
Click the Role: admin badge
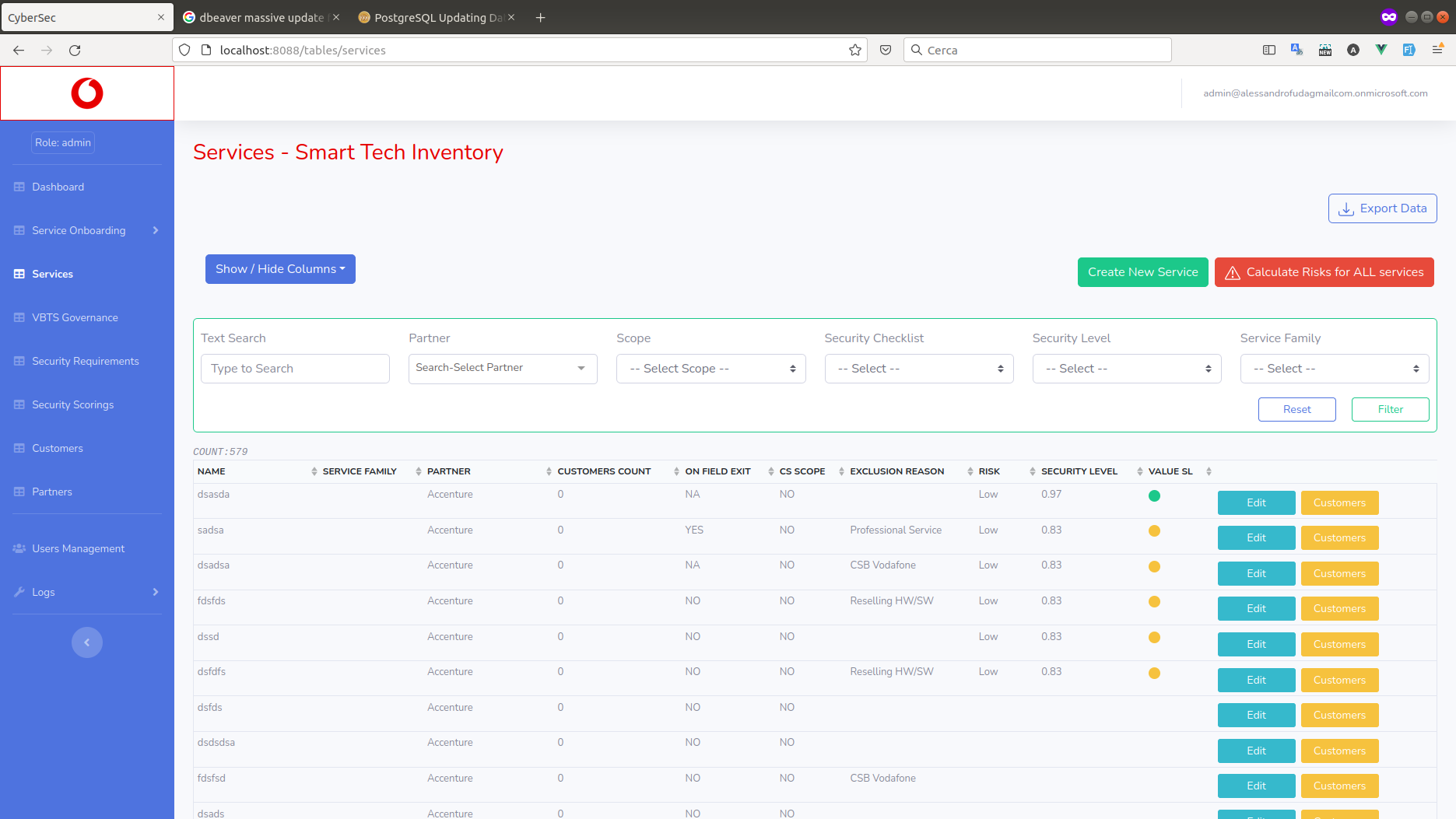[x=63, y=142]
